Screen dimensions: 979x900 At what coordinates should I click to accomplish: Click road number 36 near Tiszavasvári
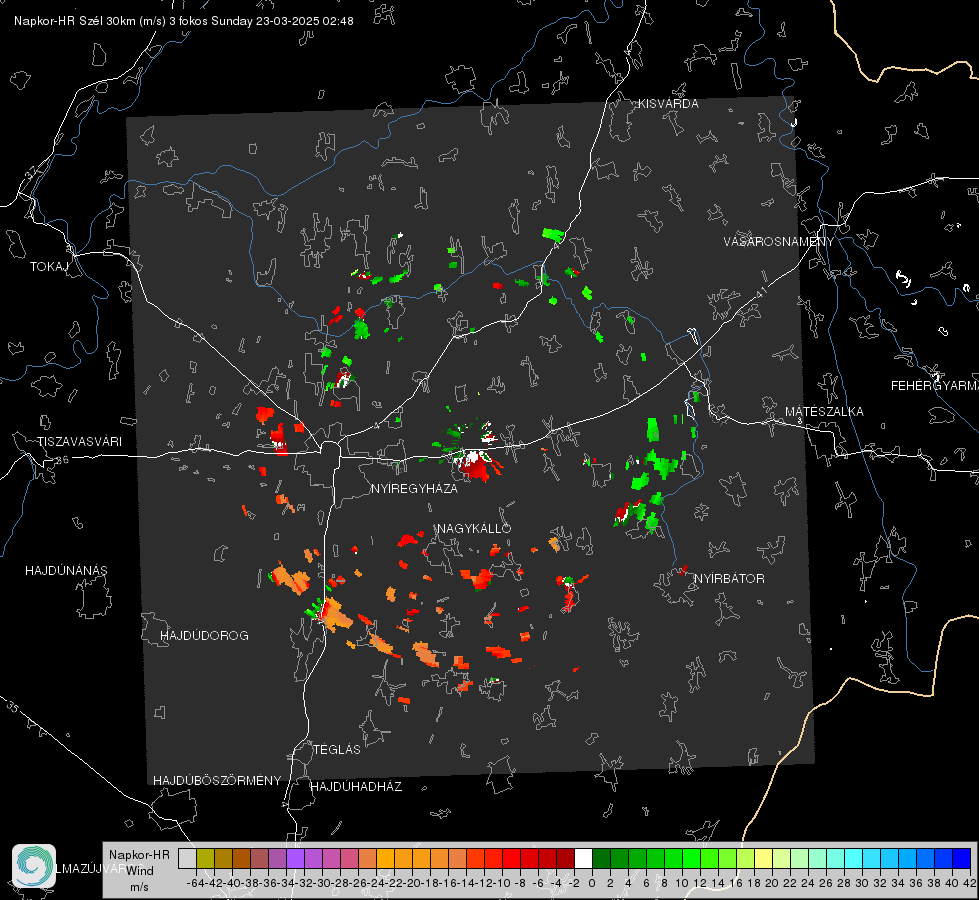[x=62, y=460]
